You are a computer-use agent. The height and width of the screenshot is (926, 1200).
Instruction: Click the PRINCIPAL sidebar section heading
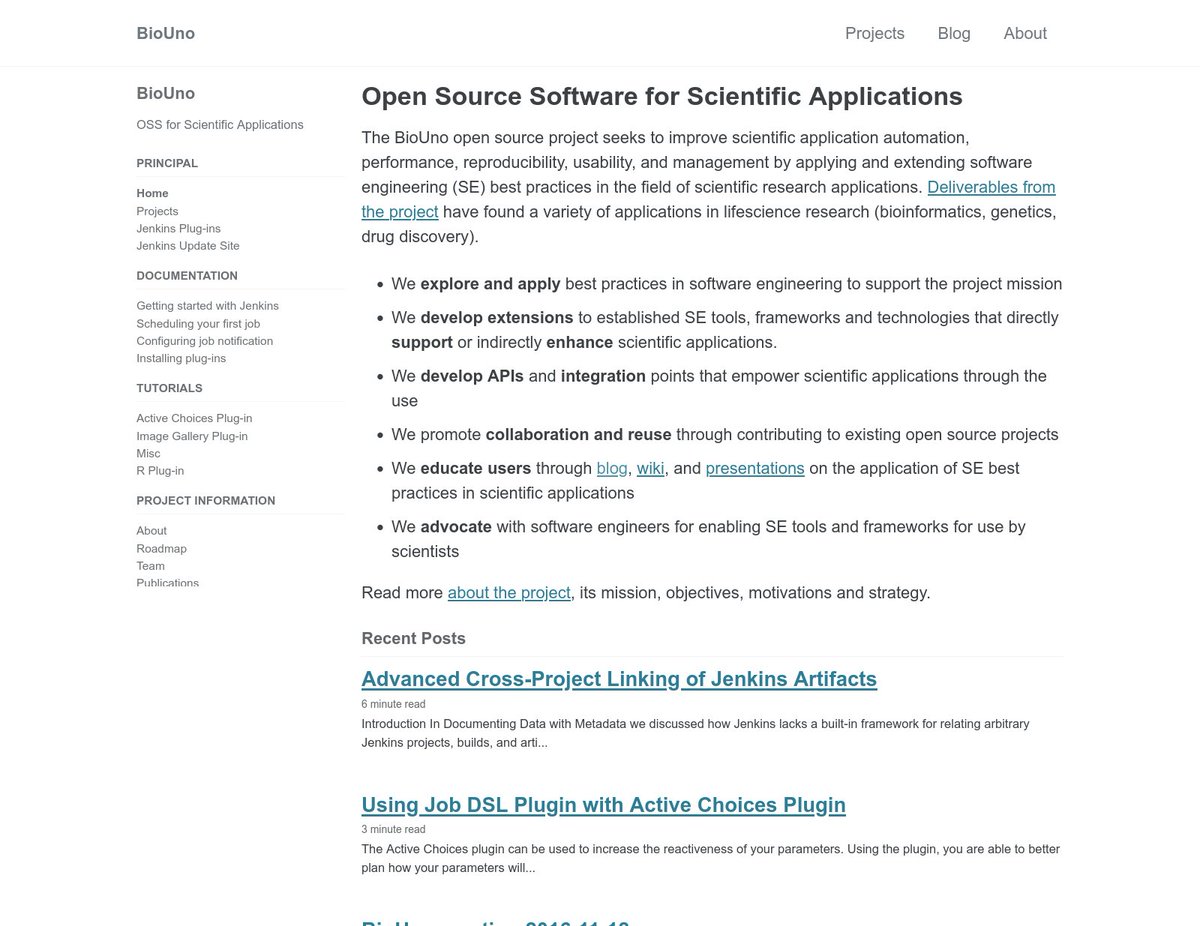(167, 163)
